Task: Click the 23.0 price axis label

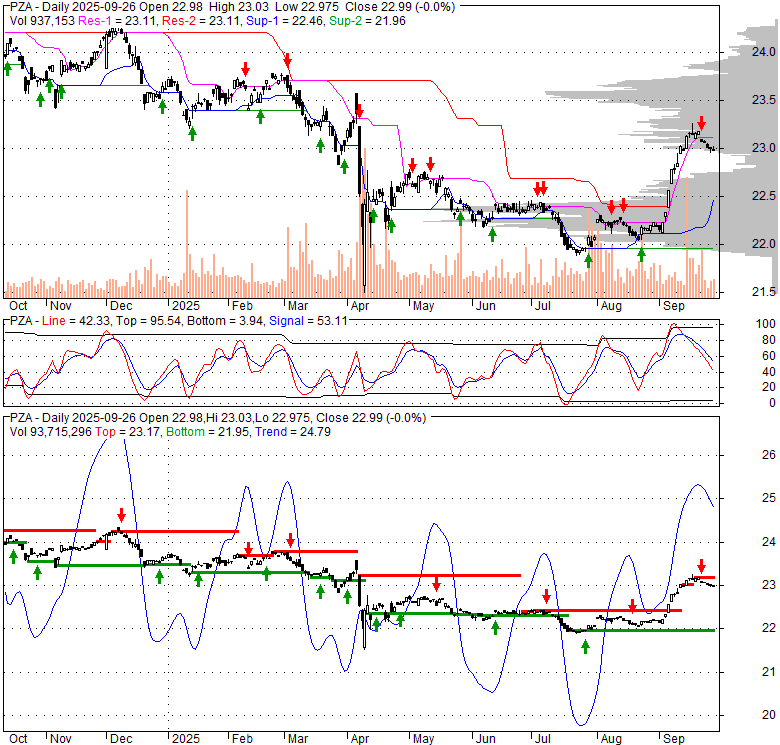Action: coord(764,148)
